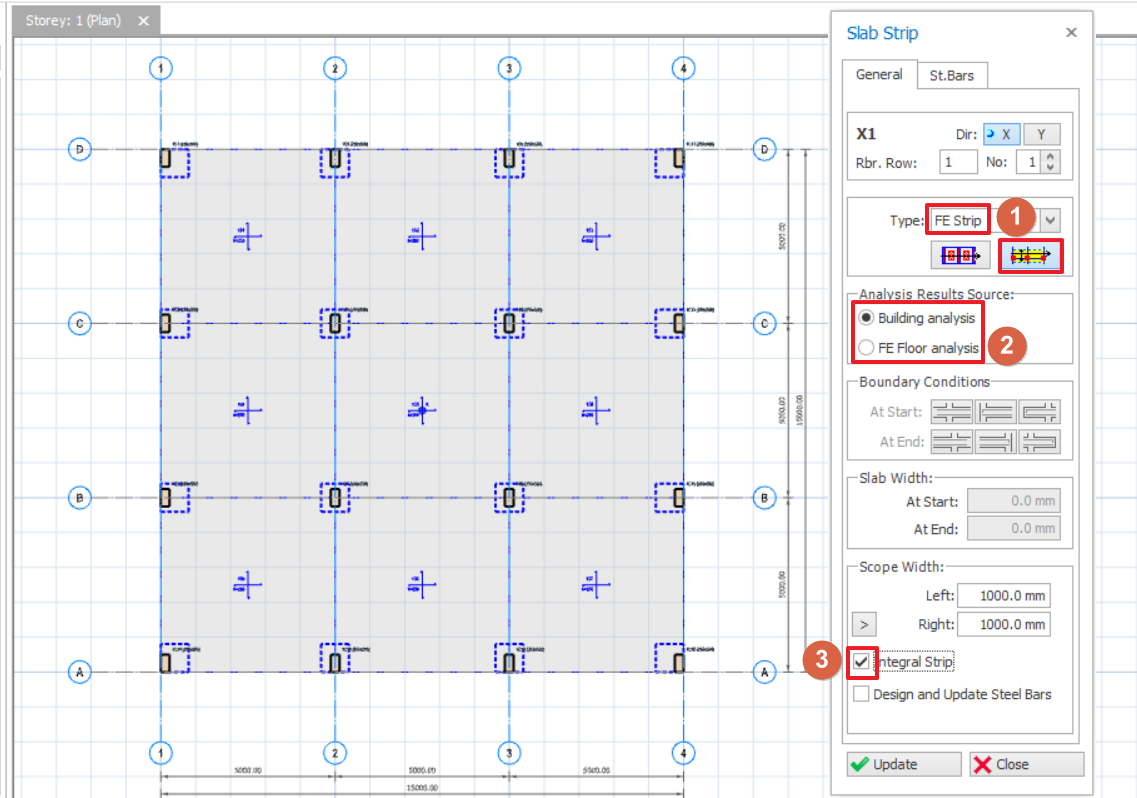Click the Update button
This screenshot has width=1137, height=798.
(x=903, y=764)
